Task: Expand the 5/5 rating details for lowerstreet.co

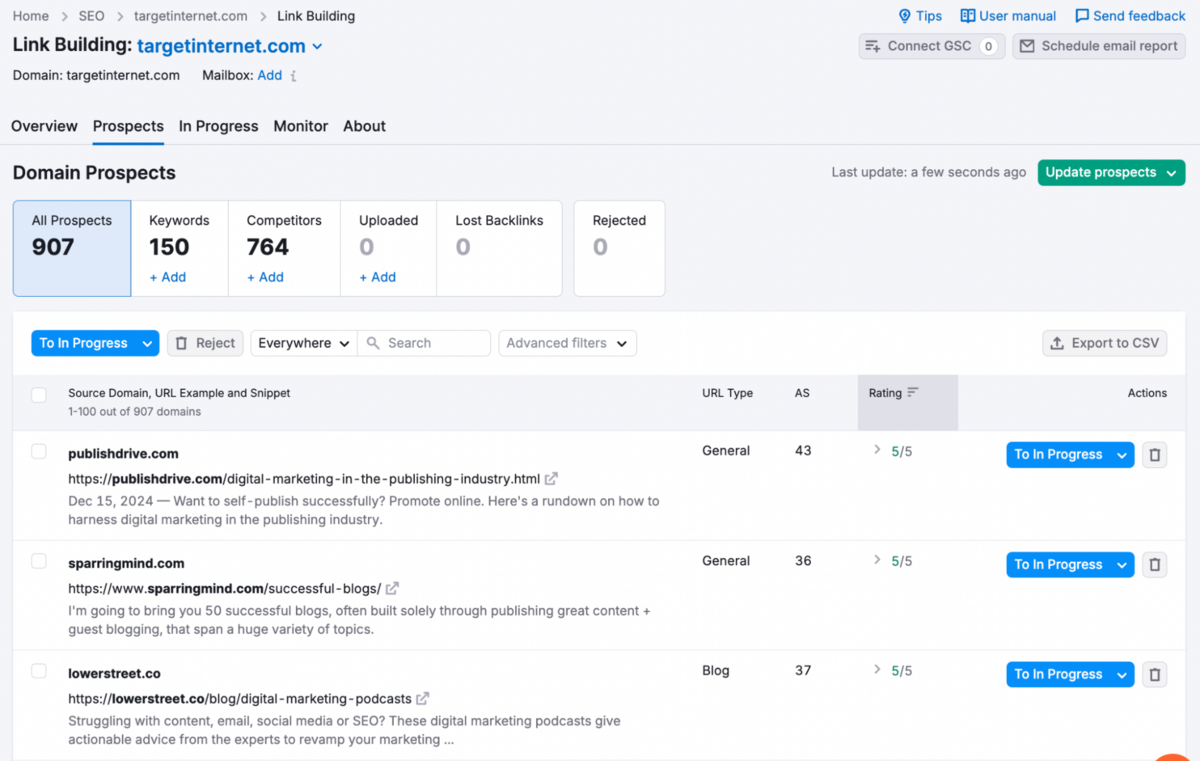Action: coord(877,670)
